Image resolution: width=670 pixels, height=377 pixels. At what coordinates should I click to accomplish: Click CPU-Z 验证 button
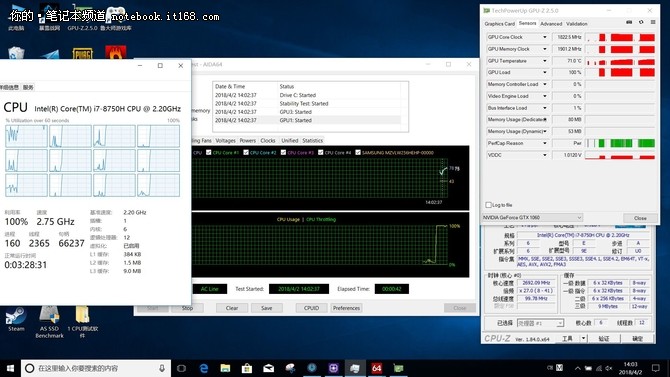pyautogui.click(x=603, y=339)
